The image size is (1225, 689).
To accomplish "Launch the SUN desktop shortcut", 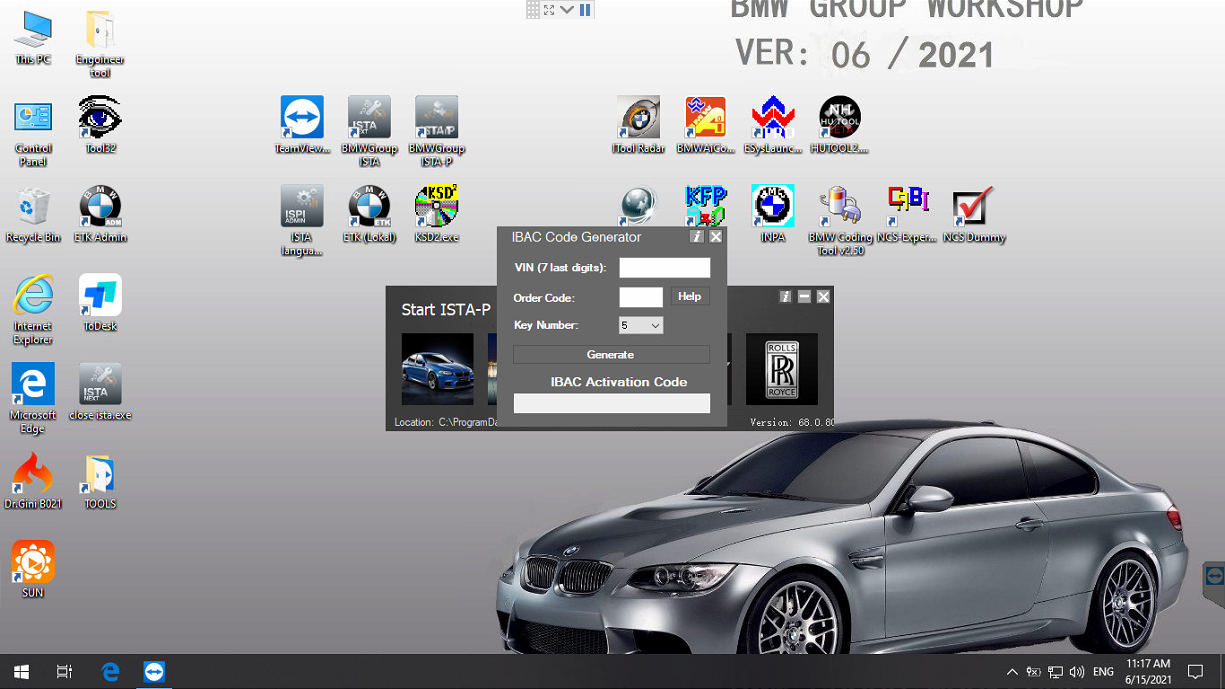I will point(33,569).
